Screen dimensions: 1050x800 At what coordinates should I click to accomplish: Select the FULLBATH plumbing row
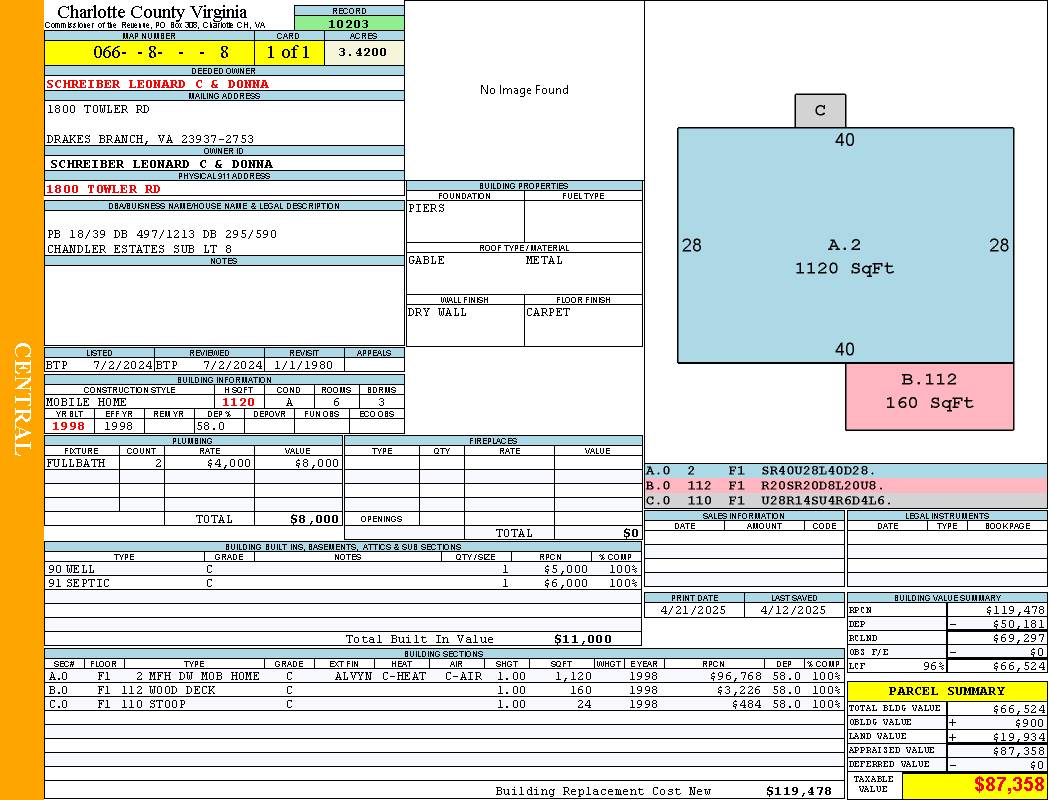click(x=193, y=463)
